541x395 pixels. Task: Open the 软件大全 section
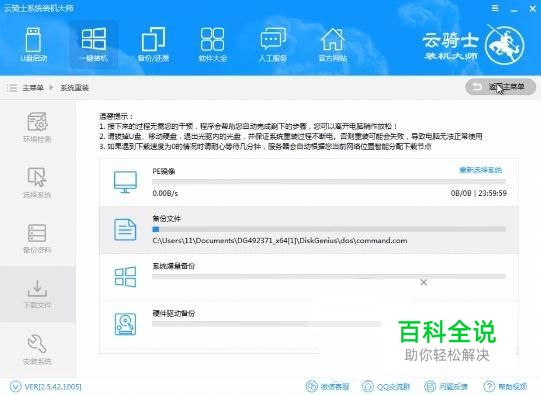[x=213, y=45]
